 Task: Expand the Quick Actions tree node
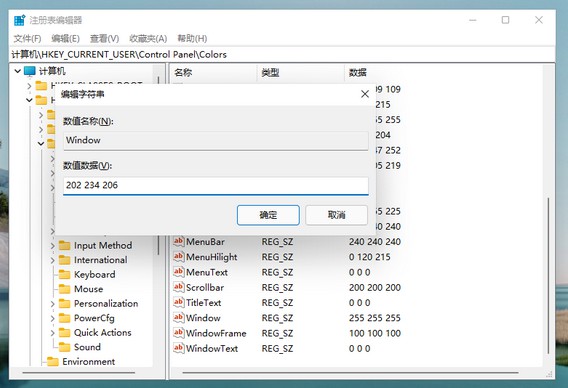tap(52, 333)
